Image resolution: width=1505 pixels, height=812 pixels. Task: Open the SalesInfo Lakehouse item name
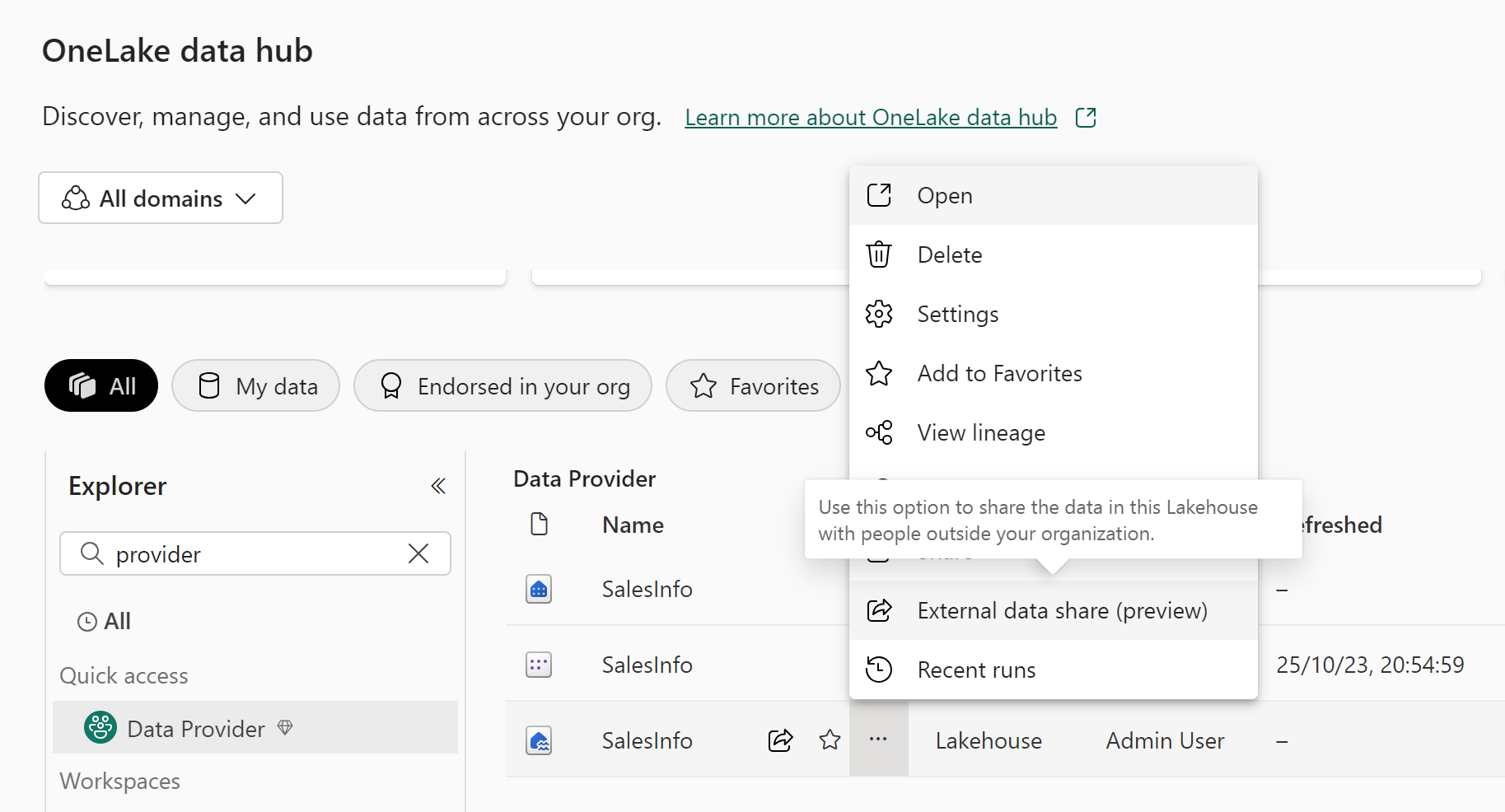[647, 740]
